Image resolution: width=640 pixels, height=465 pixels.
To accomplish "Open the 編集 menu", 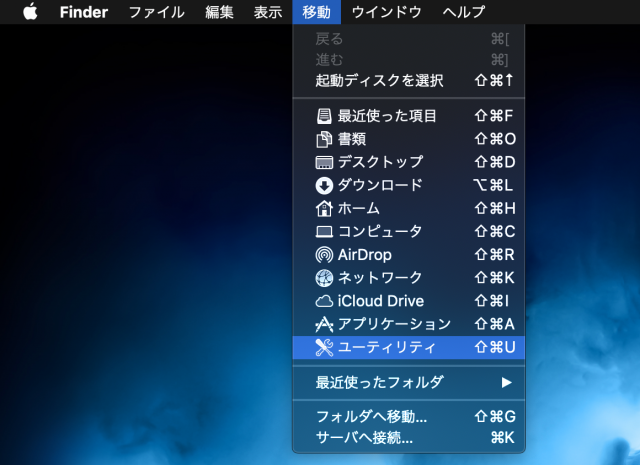I will pyautogui.click(x=219, y=12).
